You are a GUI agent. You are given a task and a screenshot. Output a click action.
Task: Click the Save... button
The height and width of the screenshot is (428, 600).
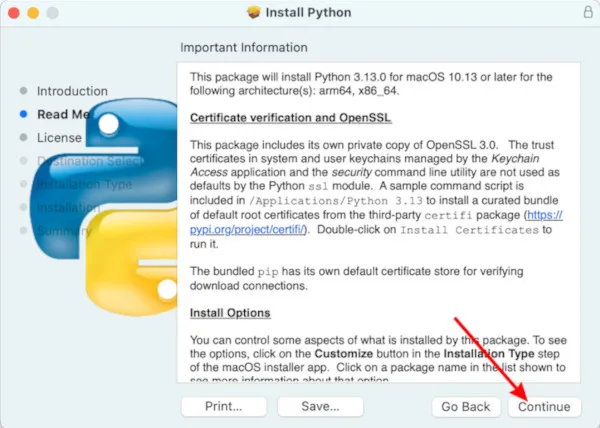320,406
